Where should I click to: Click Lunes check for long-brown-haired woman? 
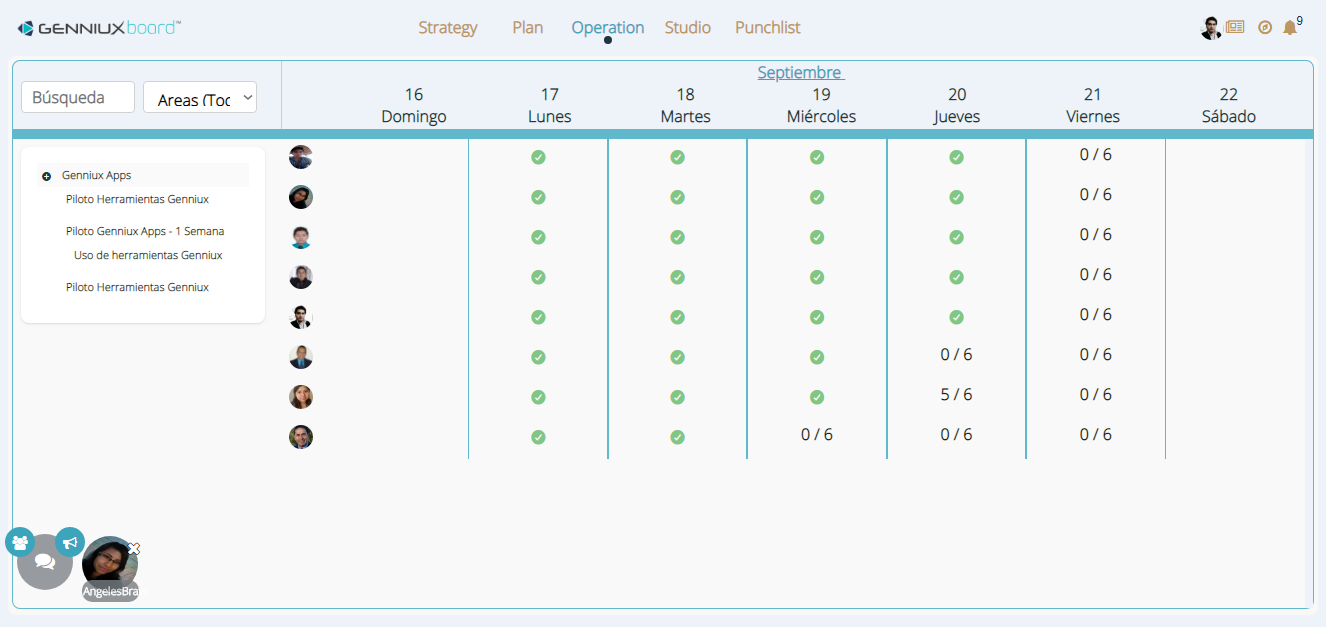538,397
